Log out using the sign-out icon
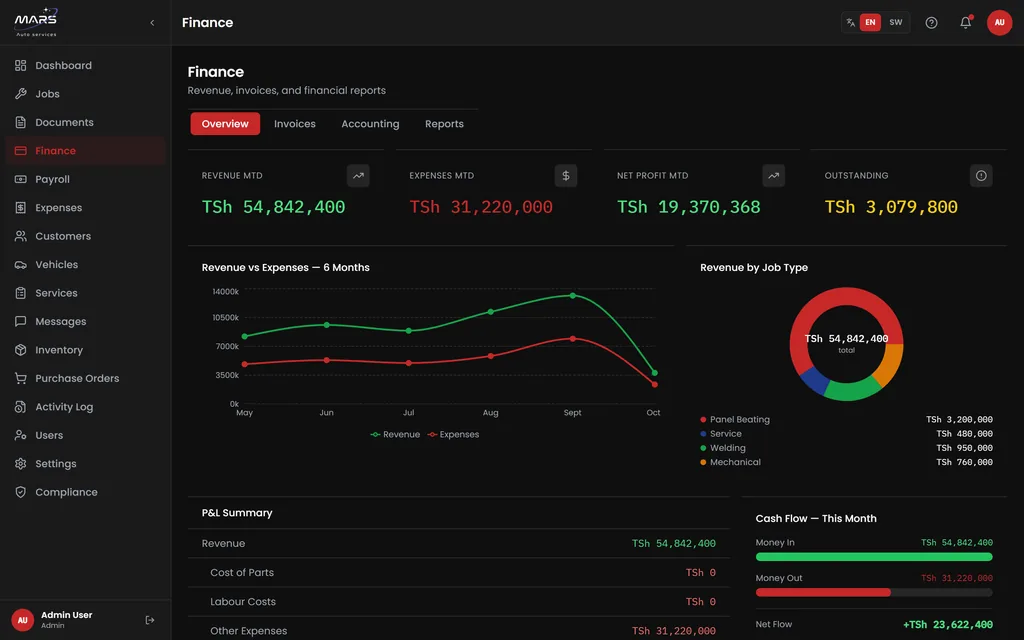The height and width of the screenshot is (640, 1024). point(150,620)
